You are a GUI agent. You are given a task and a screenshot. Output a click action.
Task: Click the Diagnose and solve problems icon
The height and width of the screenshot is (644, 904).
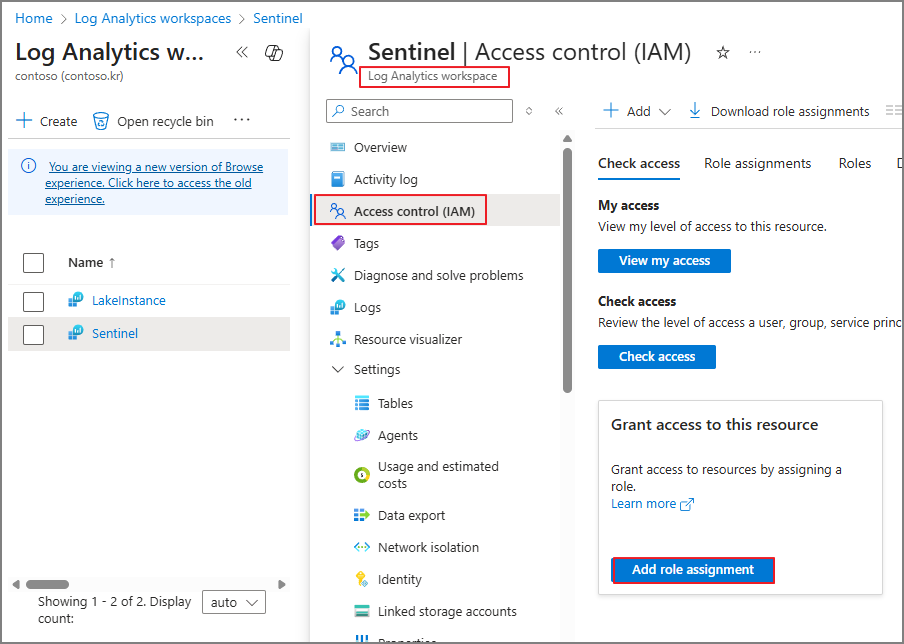click(x=338, y=275)
